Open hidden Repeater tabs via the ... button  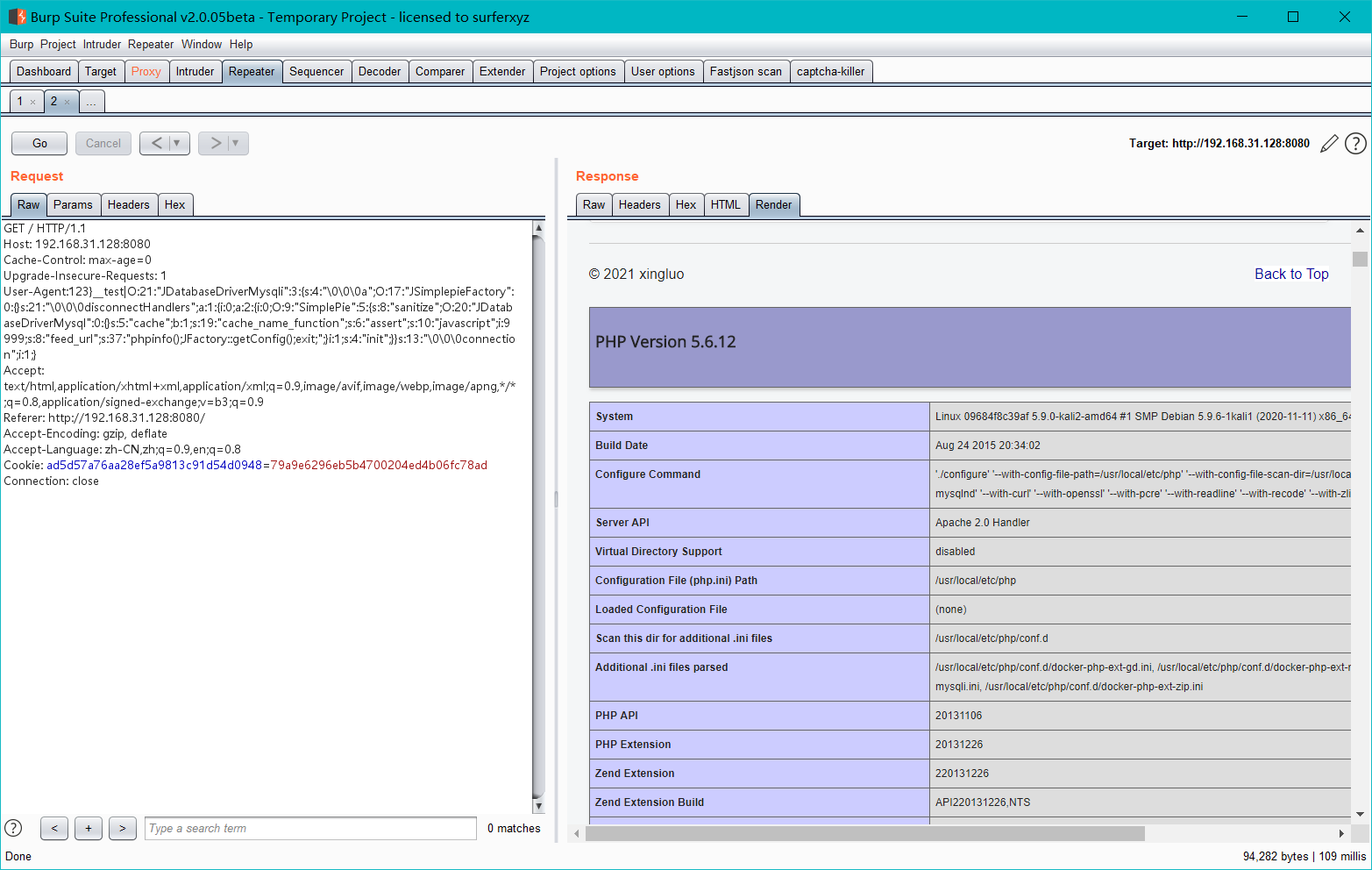coord(91,101)
